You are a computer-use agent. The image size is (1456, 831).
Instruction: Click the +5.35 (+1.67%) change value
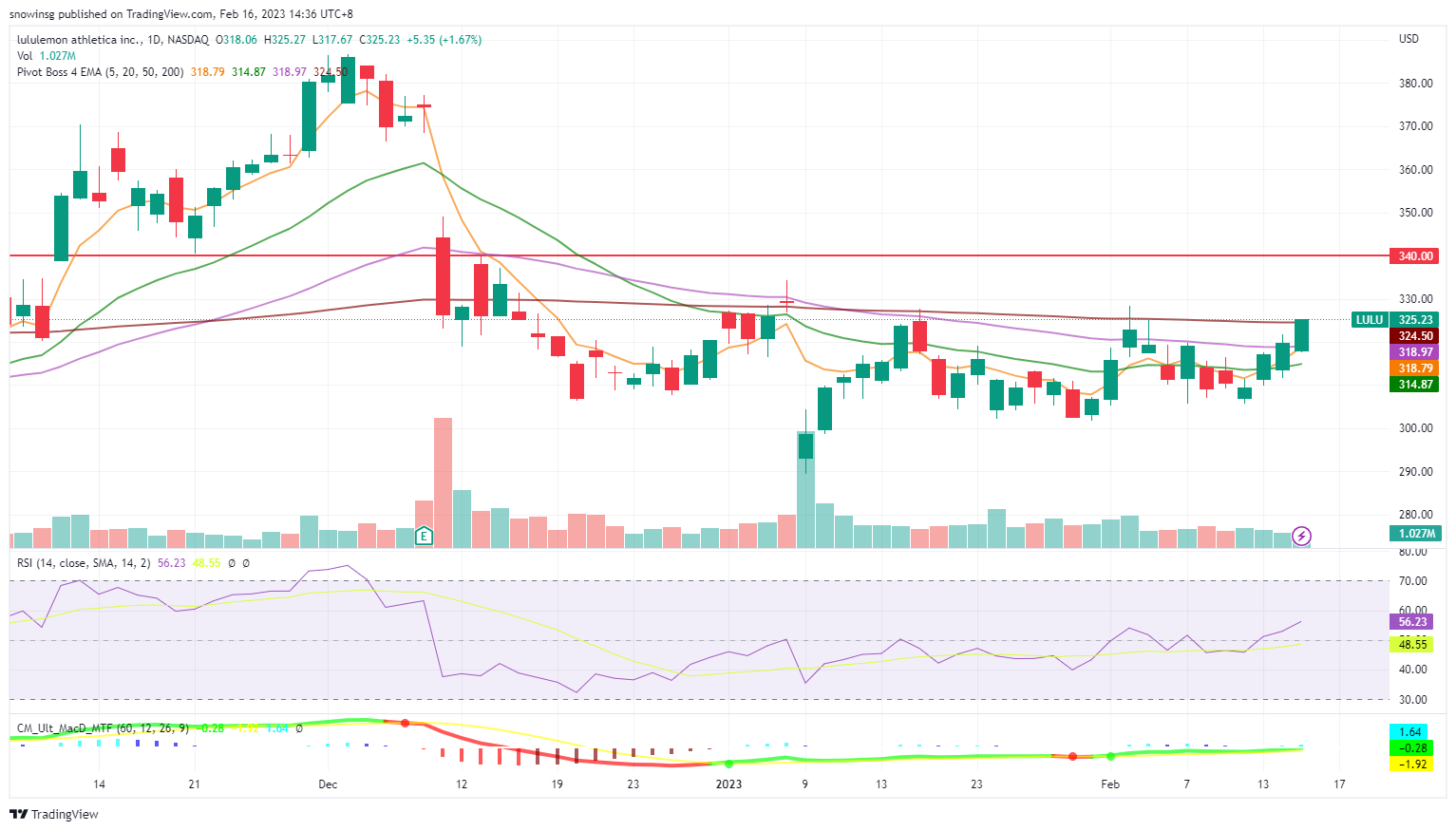pyautogui.click(x=444, y=40)
